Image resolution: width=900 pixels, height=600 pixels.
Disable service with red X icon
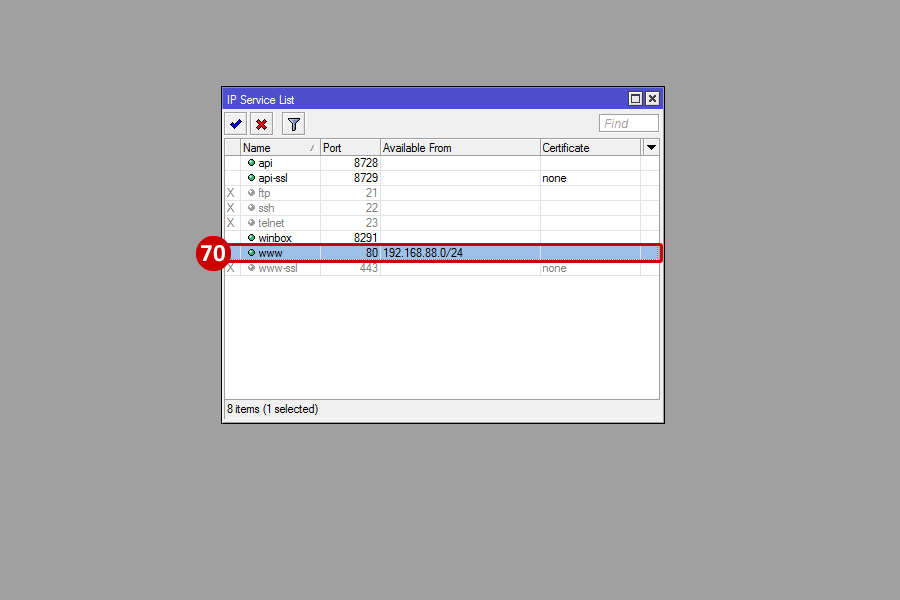(x=261, y=124)
